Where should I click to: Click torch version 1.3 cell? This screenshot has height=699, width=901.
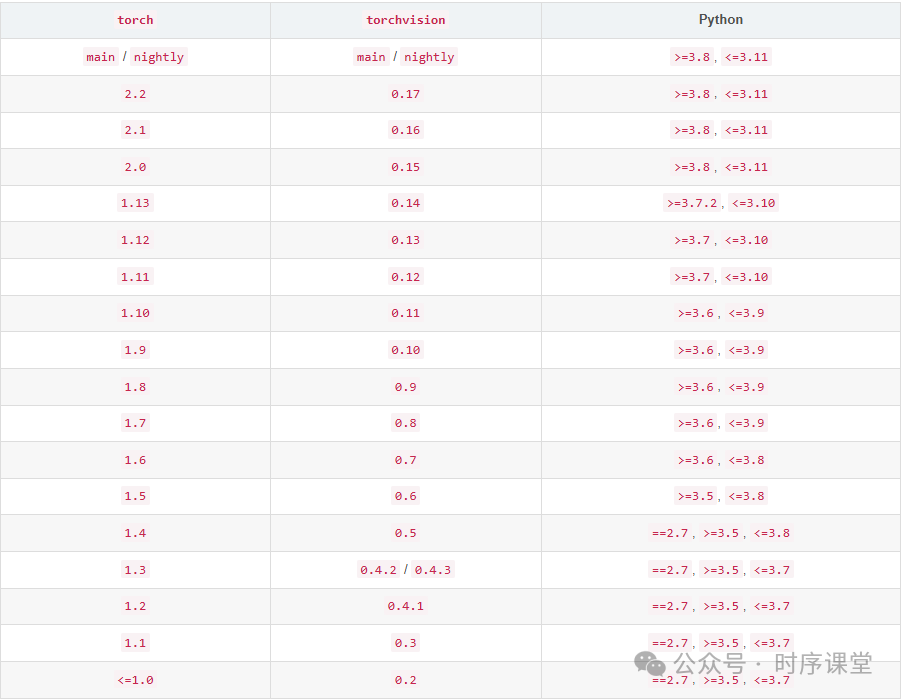point(135,570)
